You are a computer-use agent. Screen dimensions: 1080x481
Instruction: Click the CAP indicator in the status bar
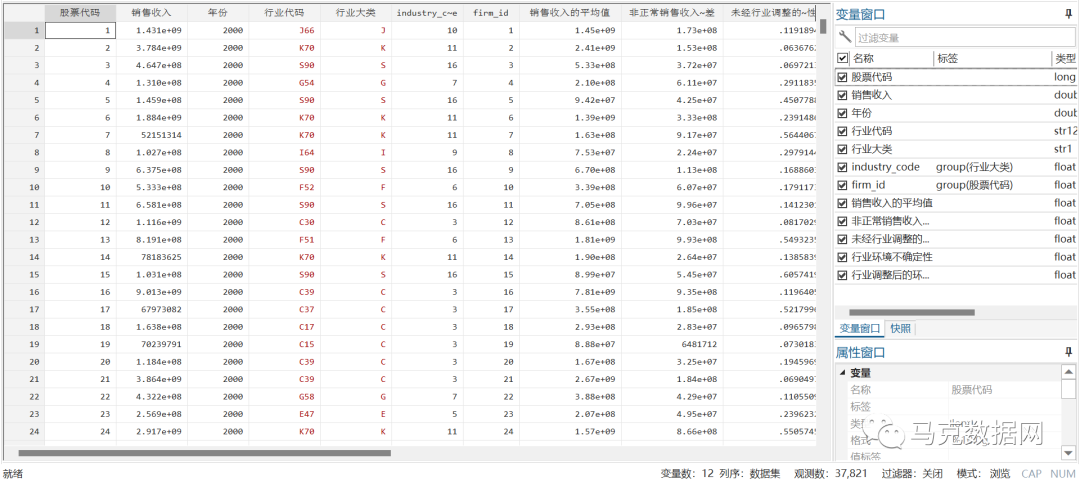[x=1031, y=473]
